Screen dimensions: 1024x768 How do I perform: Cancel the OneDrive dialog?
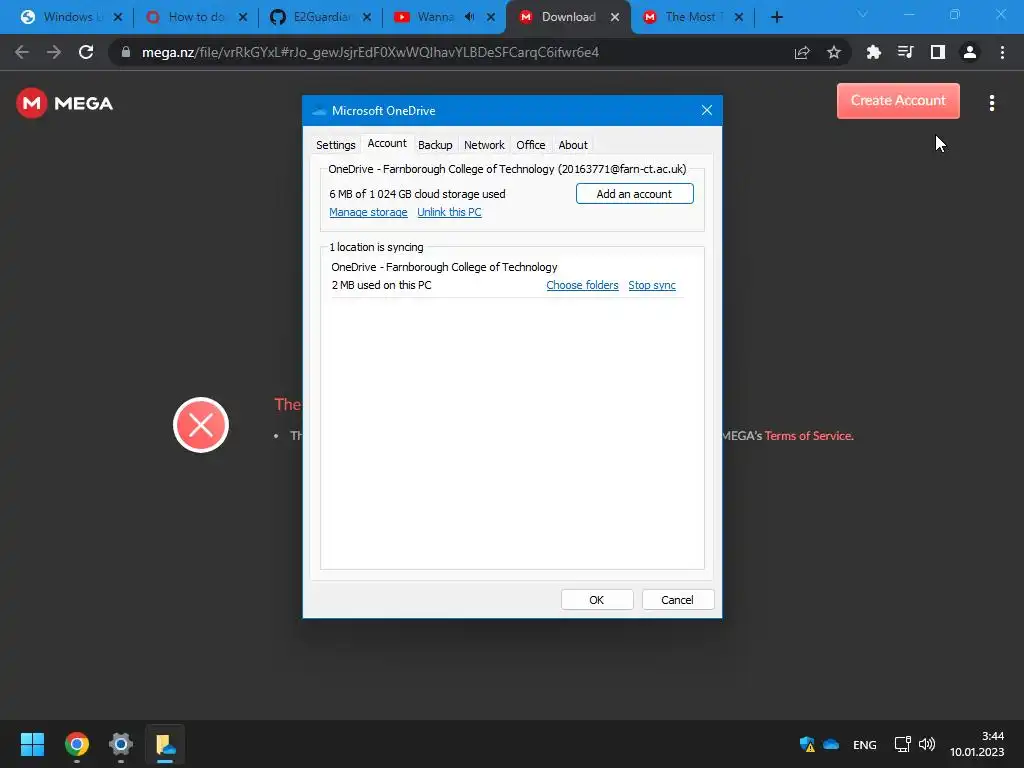(677, 600)
